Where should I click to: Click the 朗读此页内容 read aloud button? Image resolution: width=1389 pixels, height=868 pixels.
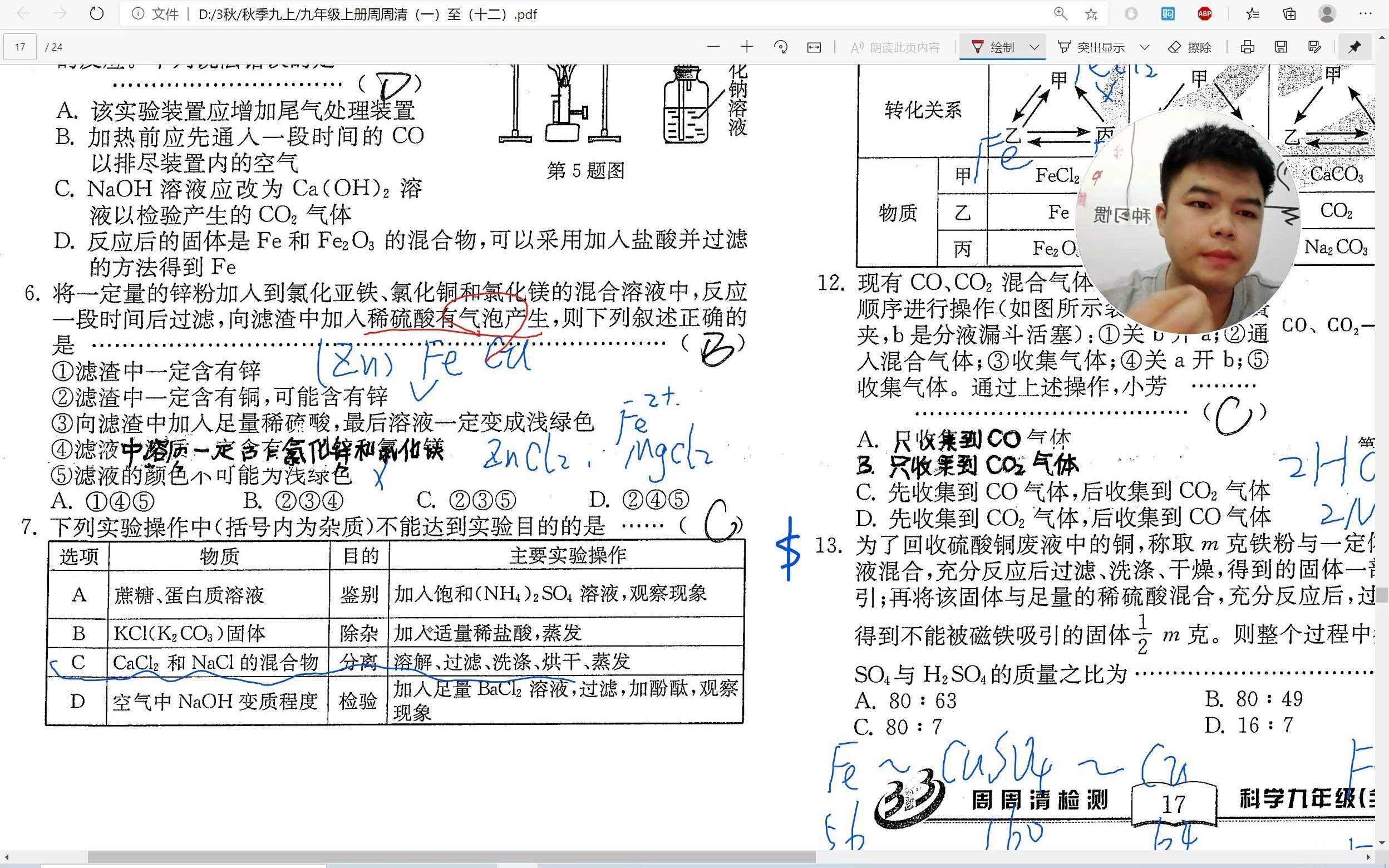click(895, 47)
